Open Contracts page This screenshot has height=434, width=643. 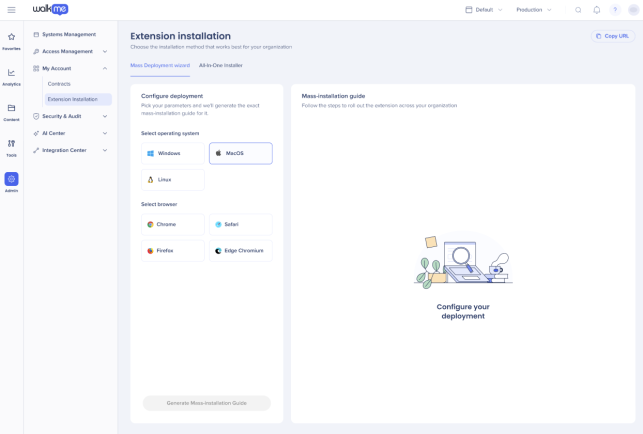pos(59,84)
